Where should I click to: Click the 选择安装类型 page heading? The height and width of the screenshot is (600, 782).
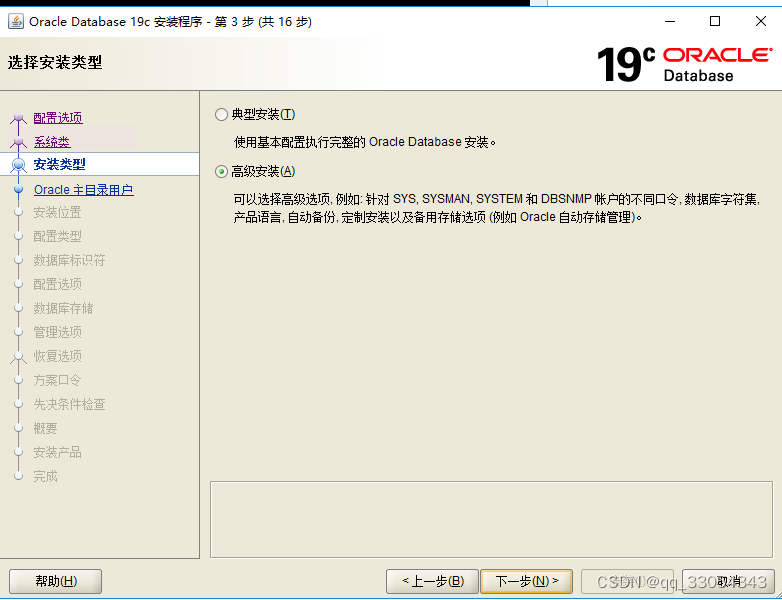point(55,63)
